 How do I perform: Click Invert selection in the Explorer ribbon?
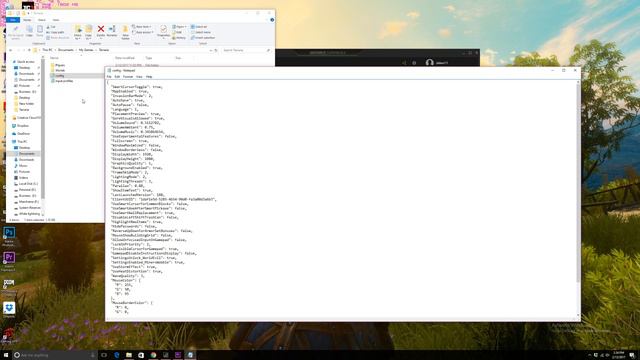click(203, 38)
